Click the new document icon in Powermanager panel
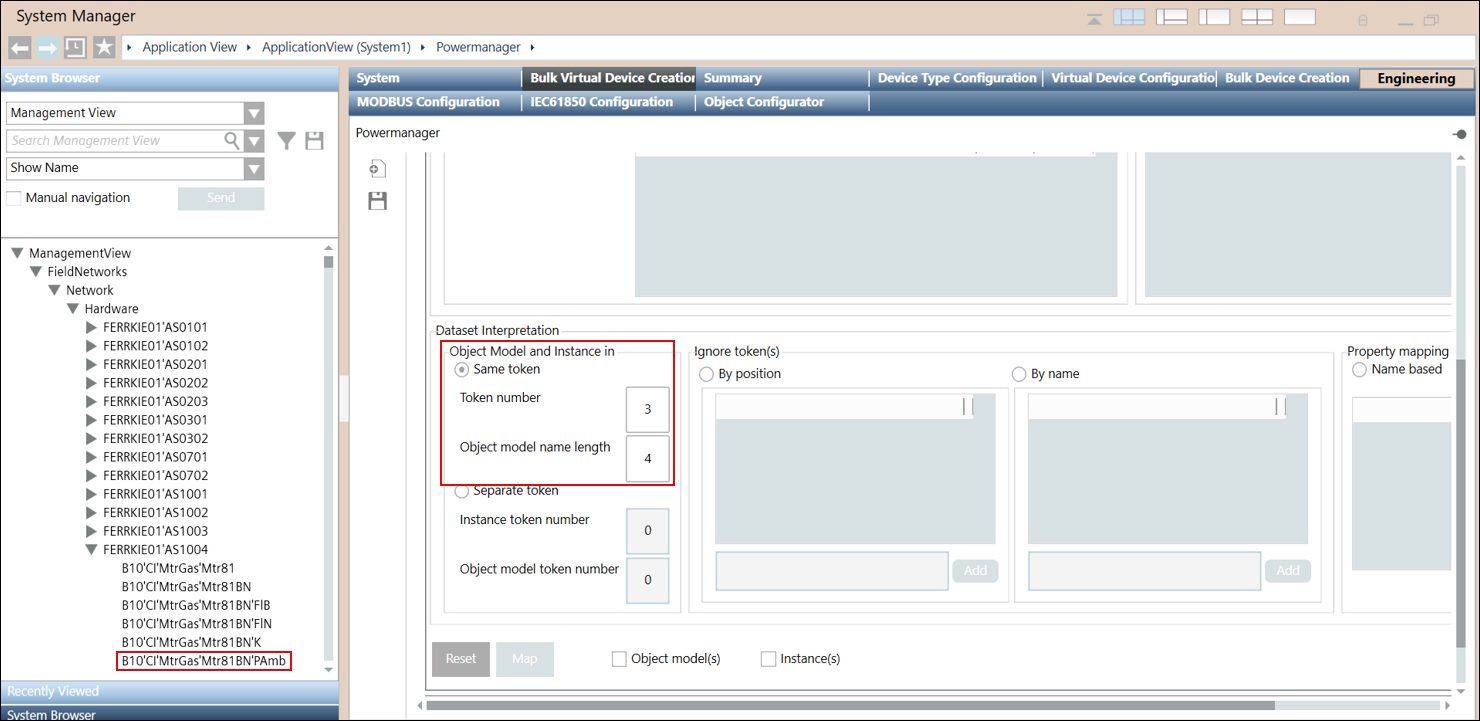The height and width of the screenshot is (721, 1480). tap(377, 168)
